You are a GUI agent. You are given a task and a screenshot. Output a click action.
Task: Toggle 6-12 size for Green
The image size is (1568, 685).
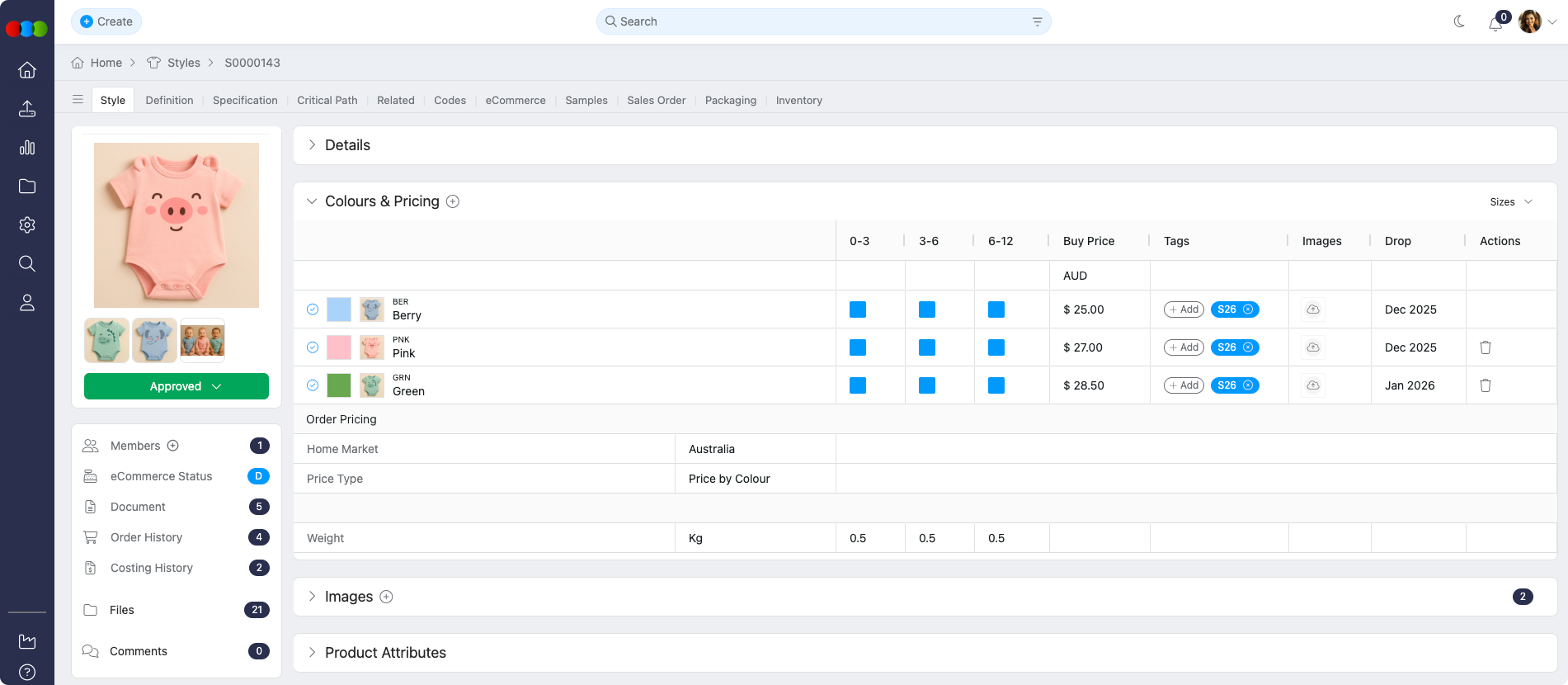tap(996, 385)
